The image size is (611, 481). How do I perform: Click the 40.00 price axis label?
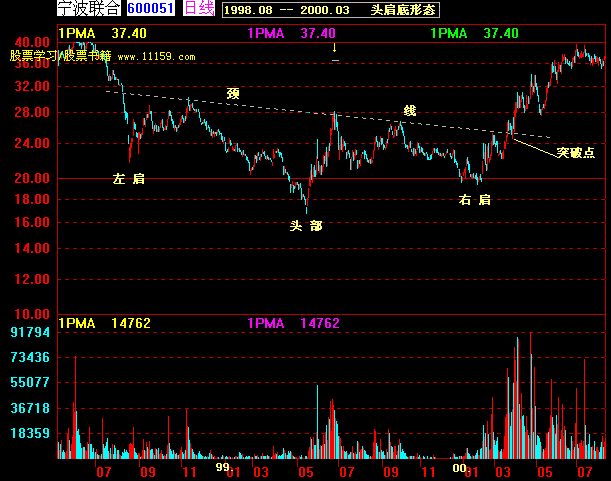tap(32, 42)
